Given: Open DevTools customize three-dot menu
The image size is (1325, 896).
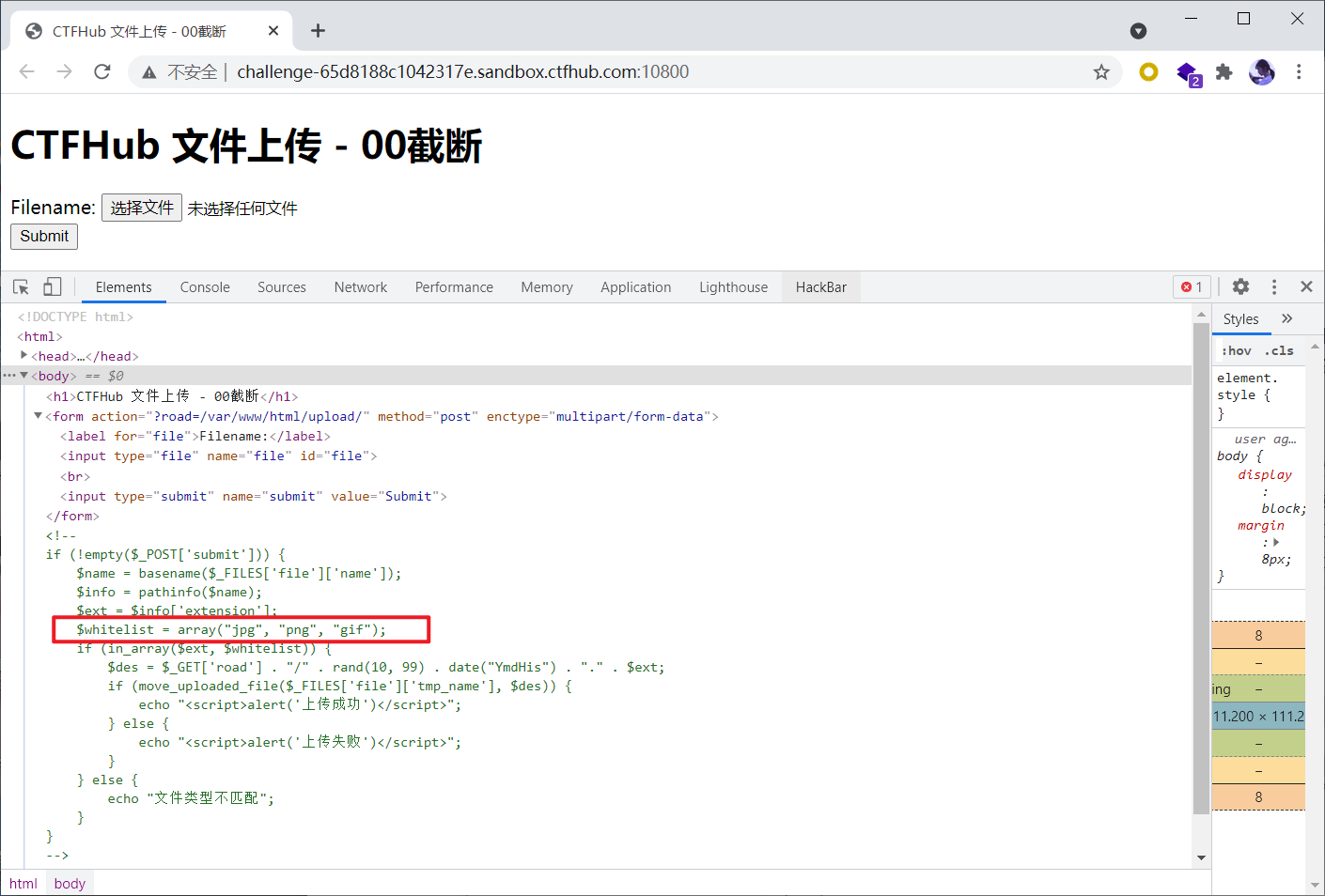Looking at the screenshot, I should [x=1274, y=286].
